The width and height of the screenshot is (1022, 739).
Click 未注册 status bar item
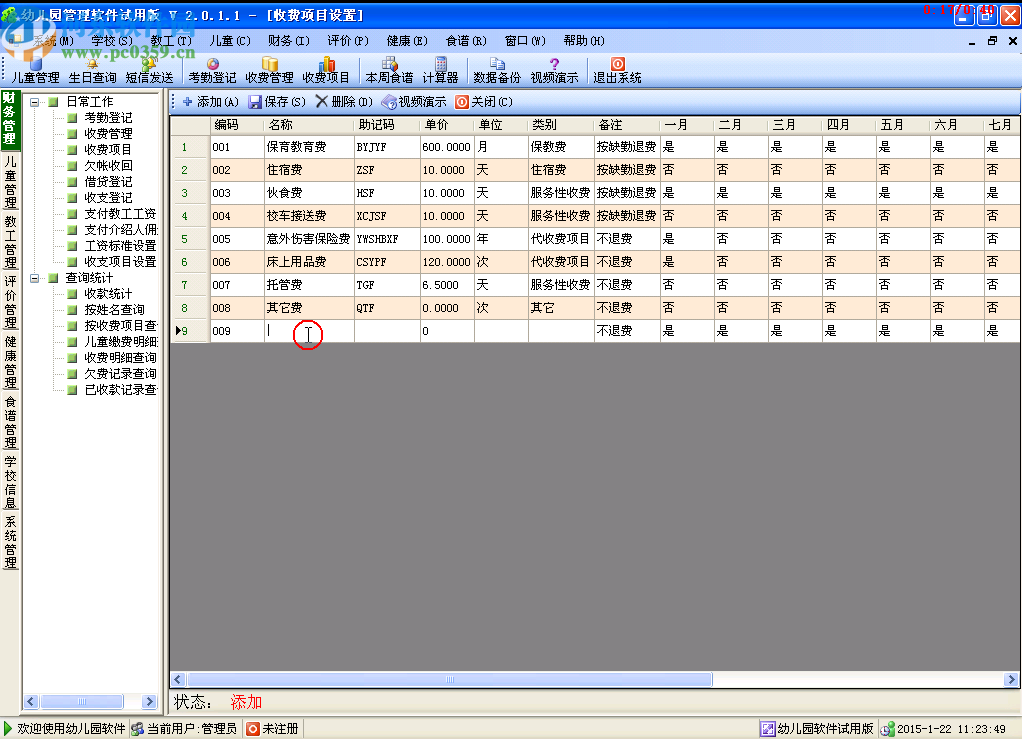click(272, 729)
